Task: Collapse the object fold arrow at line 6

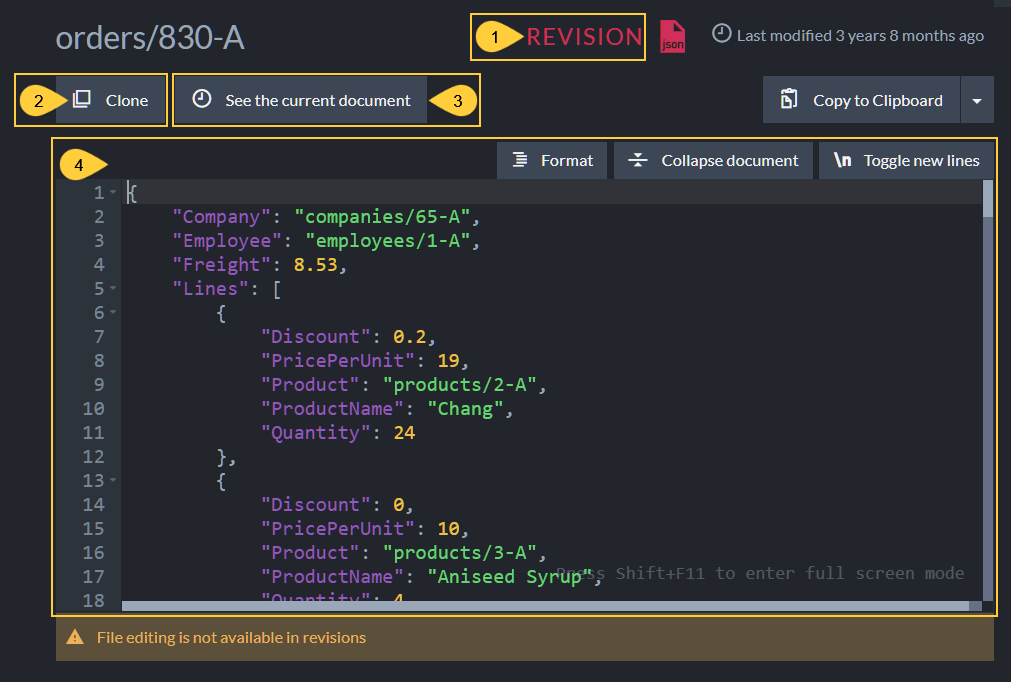Action: point(113,312)
